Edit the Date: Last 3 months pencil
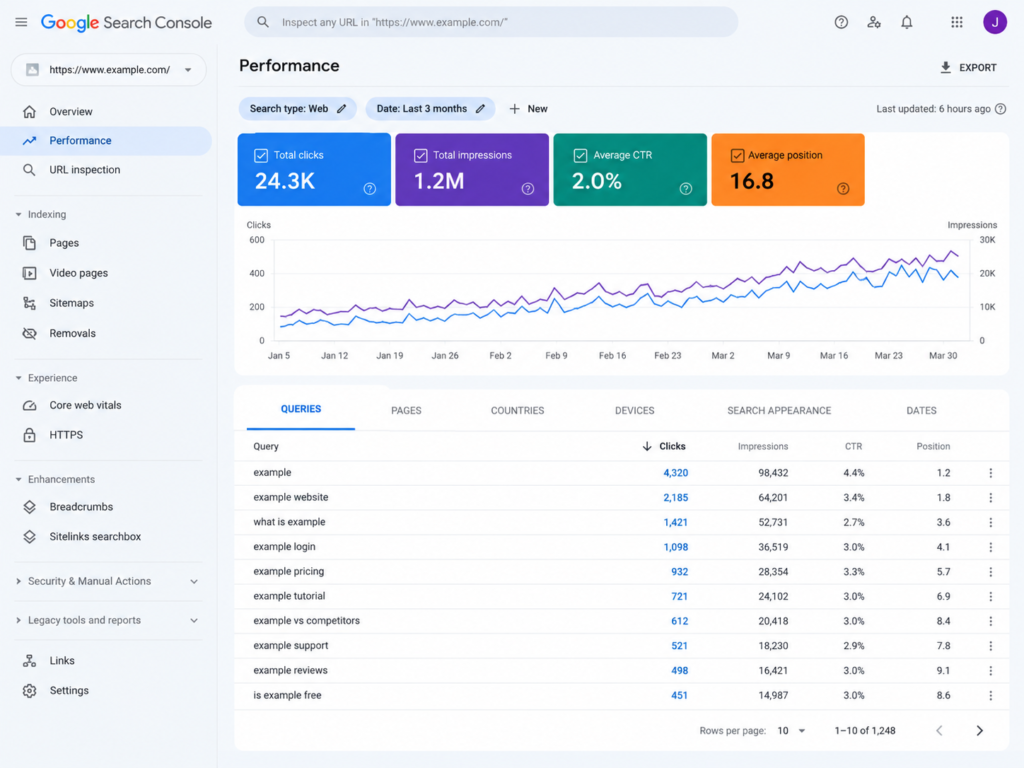 pyautogui.click(x=481, y=109)
